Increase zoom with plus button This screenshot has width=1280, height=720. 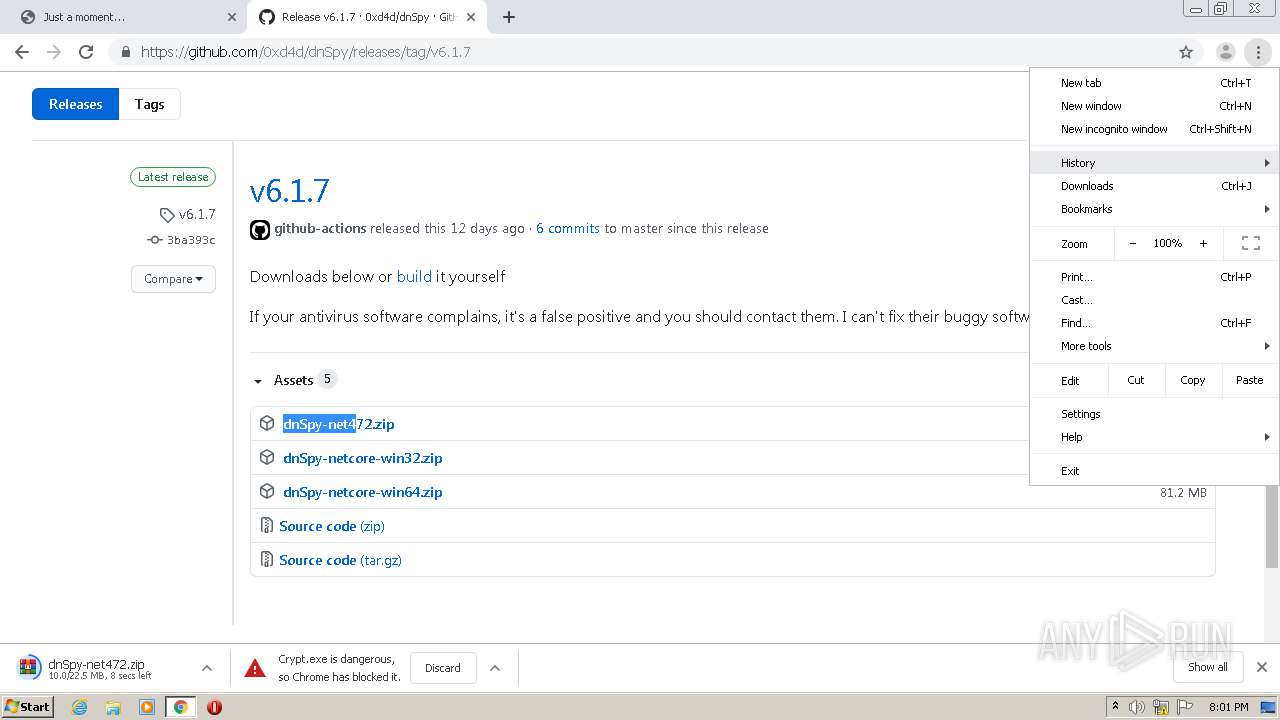coord(1203,243)
